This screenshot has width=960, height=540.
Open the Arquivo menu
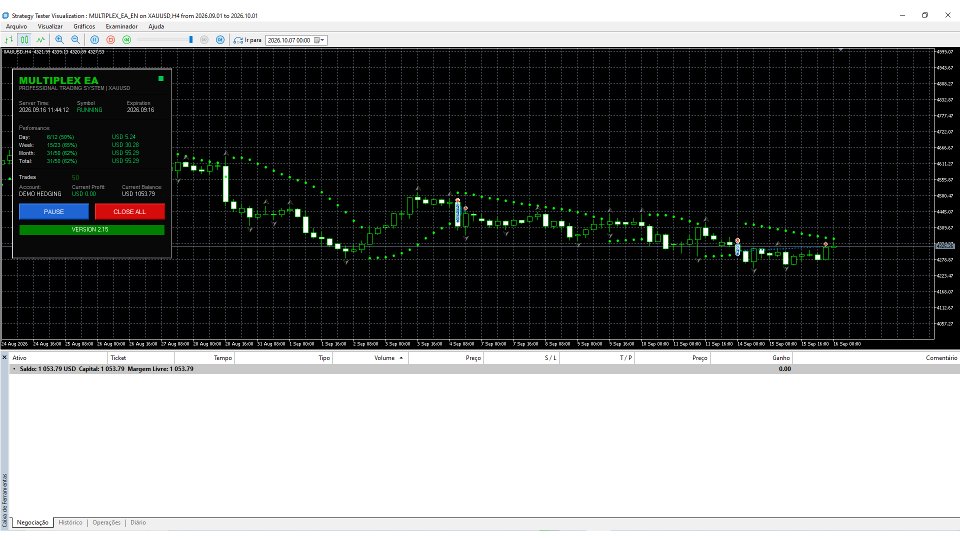click(17, 26)
